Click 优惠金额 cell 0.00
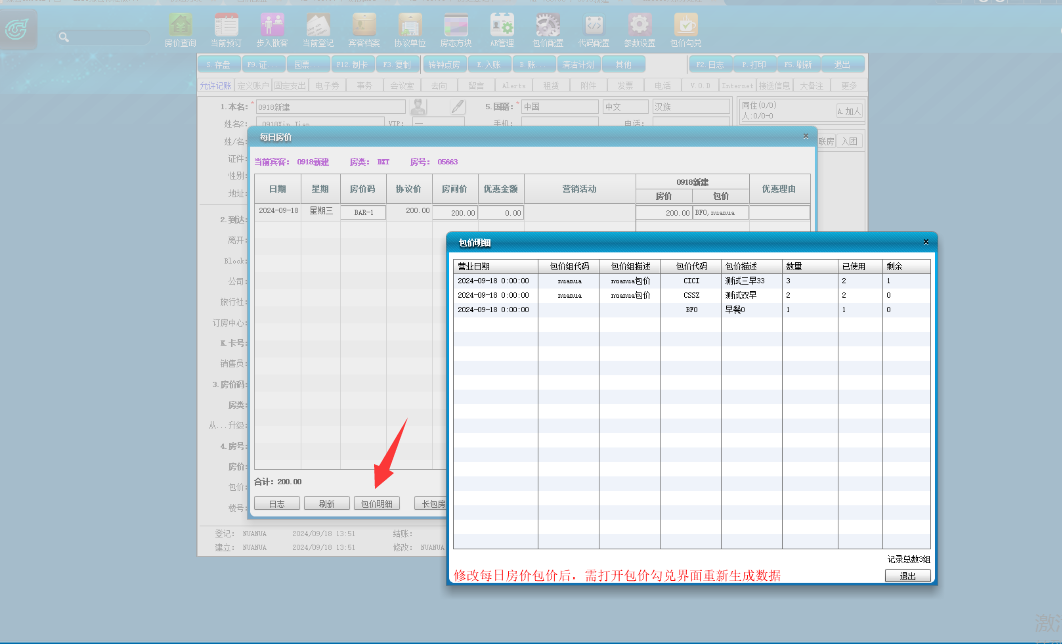This screenshot has height=644, width=1062. coord(501,212)
